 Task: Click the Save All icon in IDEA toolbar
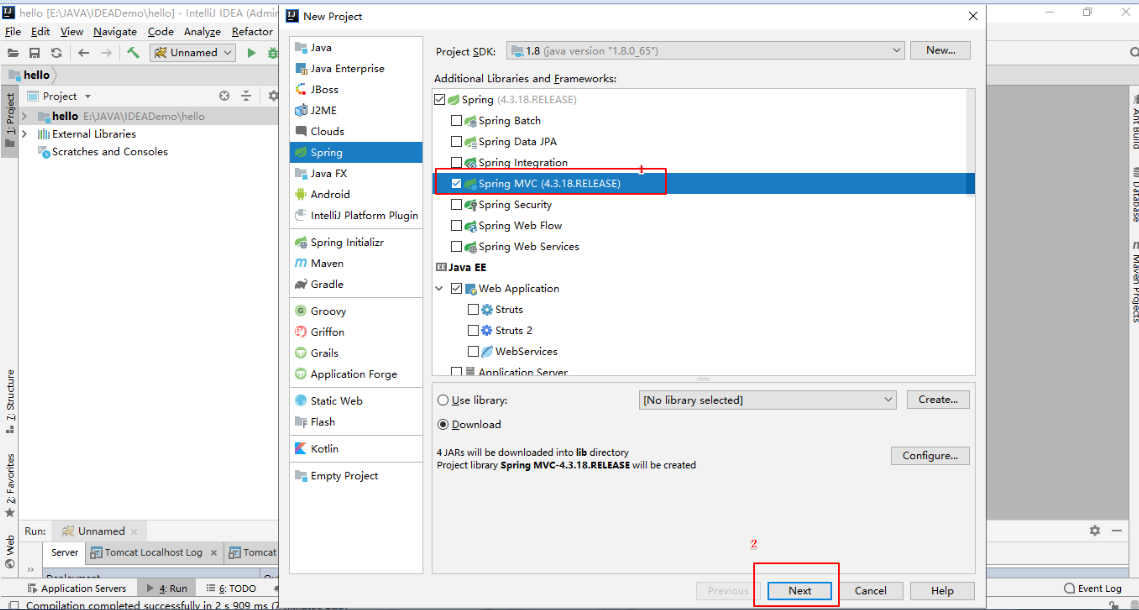34,52
